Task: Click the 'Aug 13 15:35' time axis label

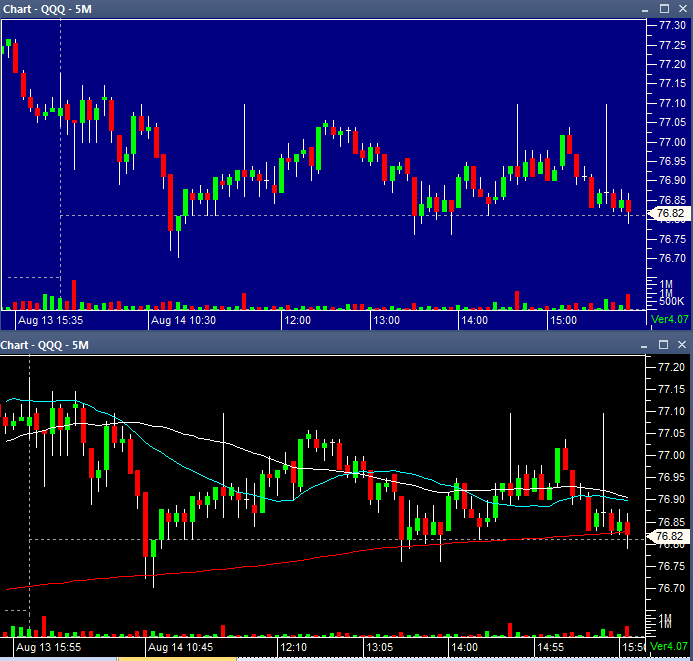Action: click(50, 320)
